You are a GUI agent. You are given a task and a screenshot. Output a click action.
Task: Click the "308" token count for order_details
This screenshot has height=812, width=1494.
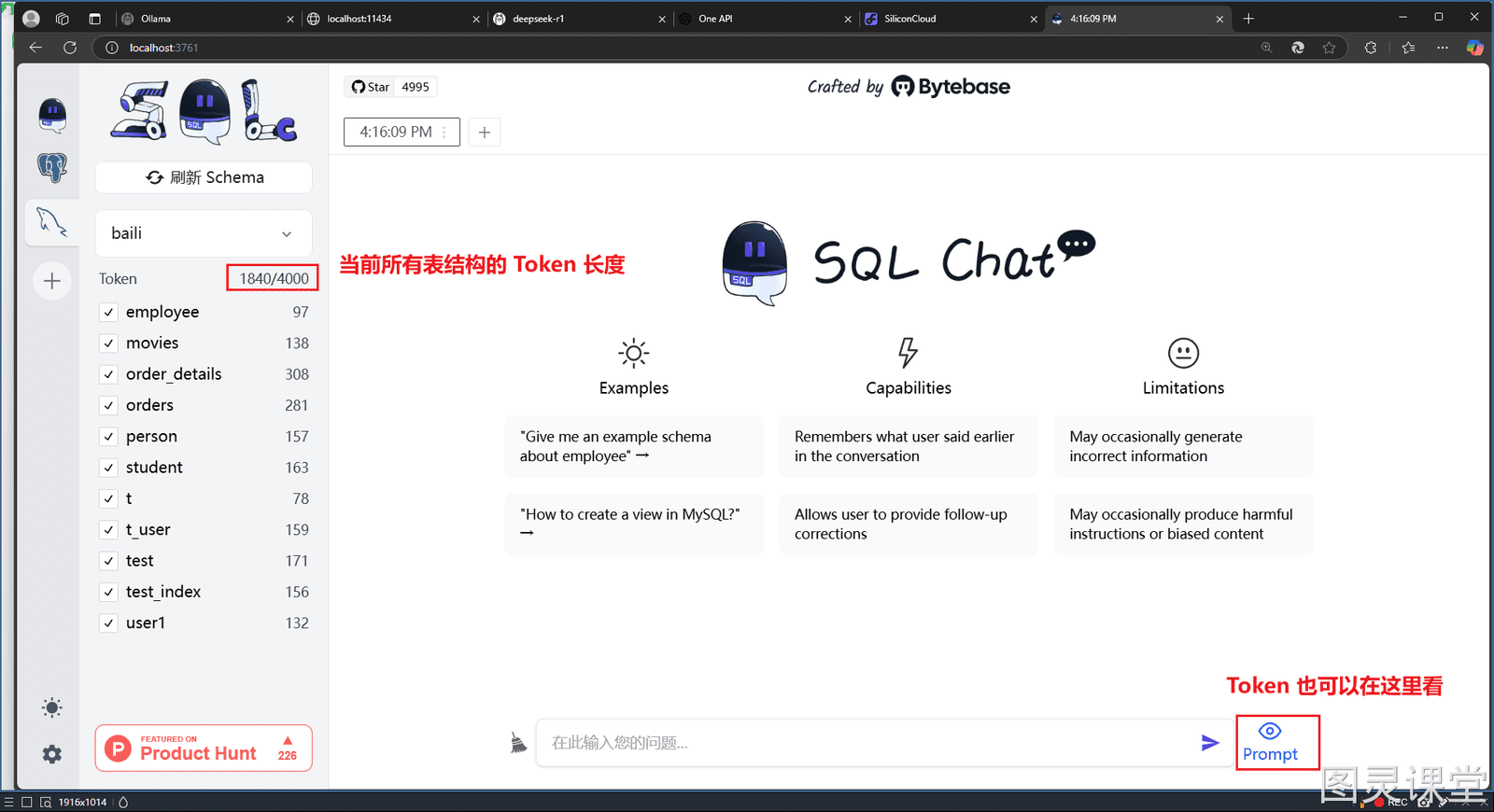(297, 374)
